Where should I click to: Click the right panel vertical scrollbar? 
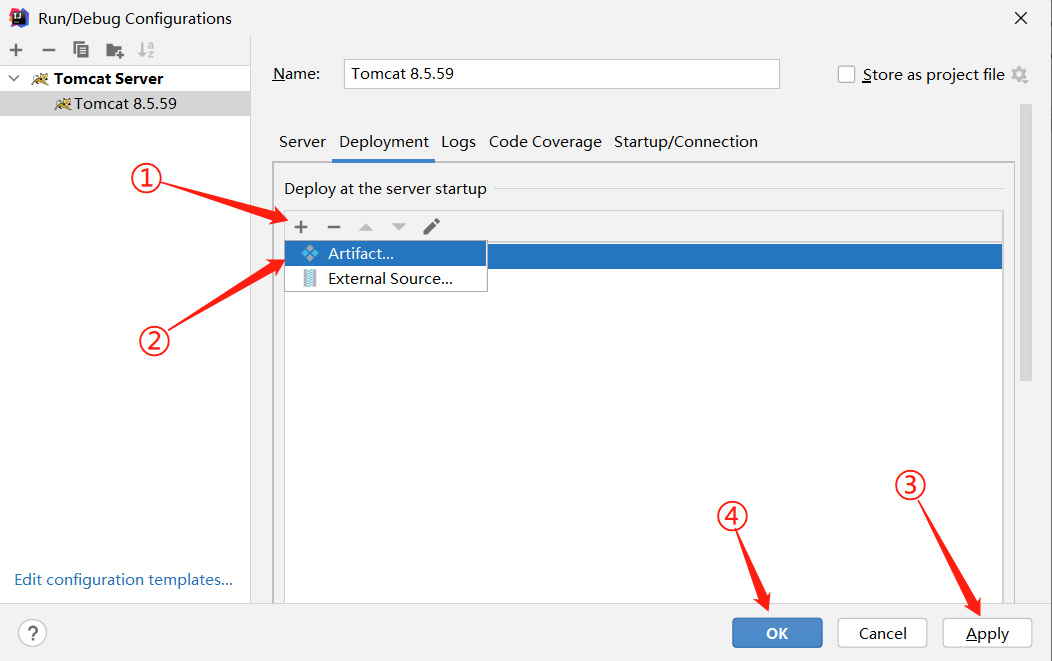coord(1025,242)
